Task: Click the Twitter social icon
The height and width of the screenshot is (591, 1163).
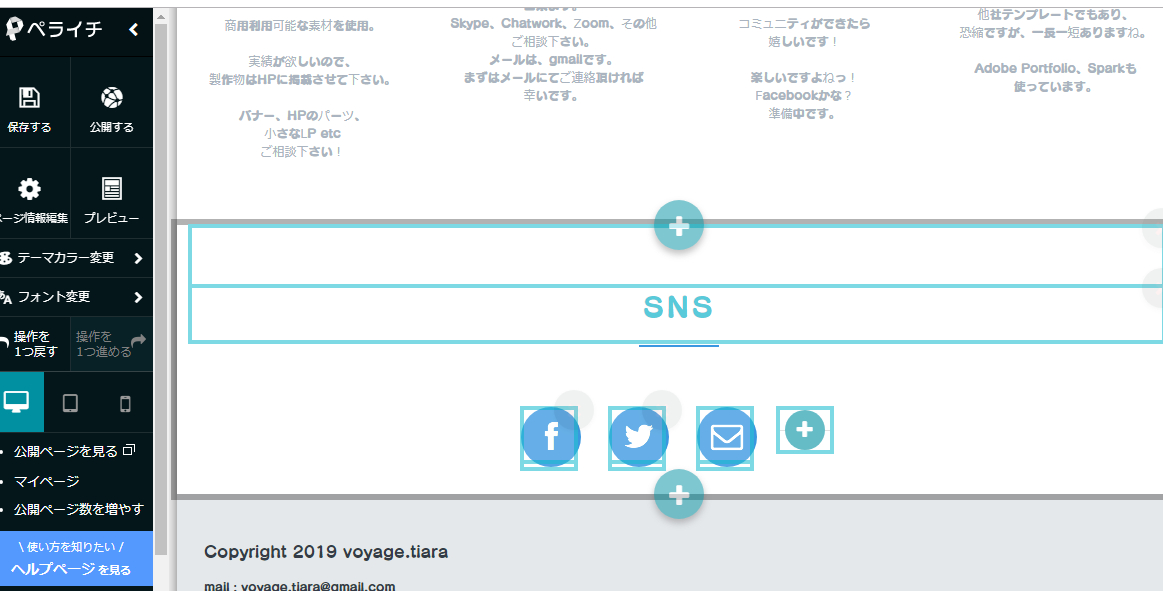Action: [638, 437]
